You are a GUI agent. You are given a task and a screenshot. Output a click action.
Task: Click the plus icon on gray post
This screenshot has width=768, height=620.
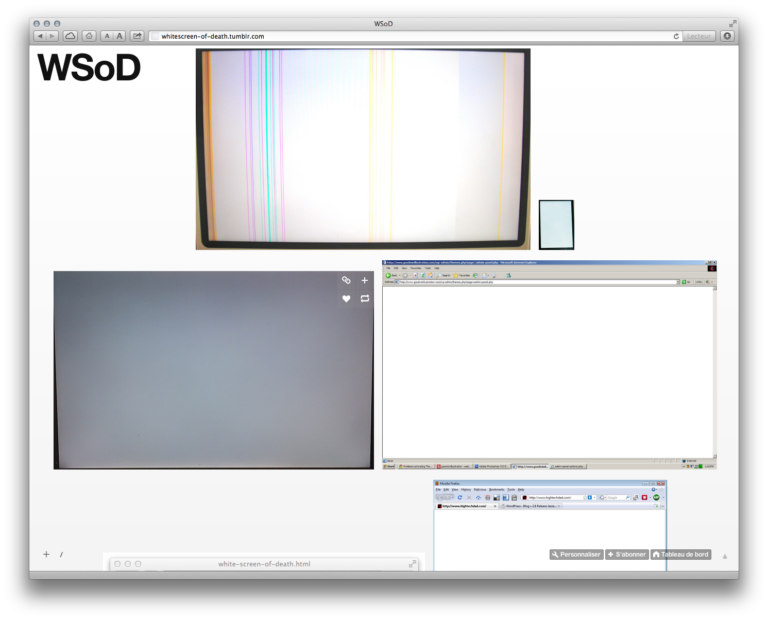(364, 280)
